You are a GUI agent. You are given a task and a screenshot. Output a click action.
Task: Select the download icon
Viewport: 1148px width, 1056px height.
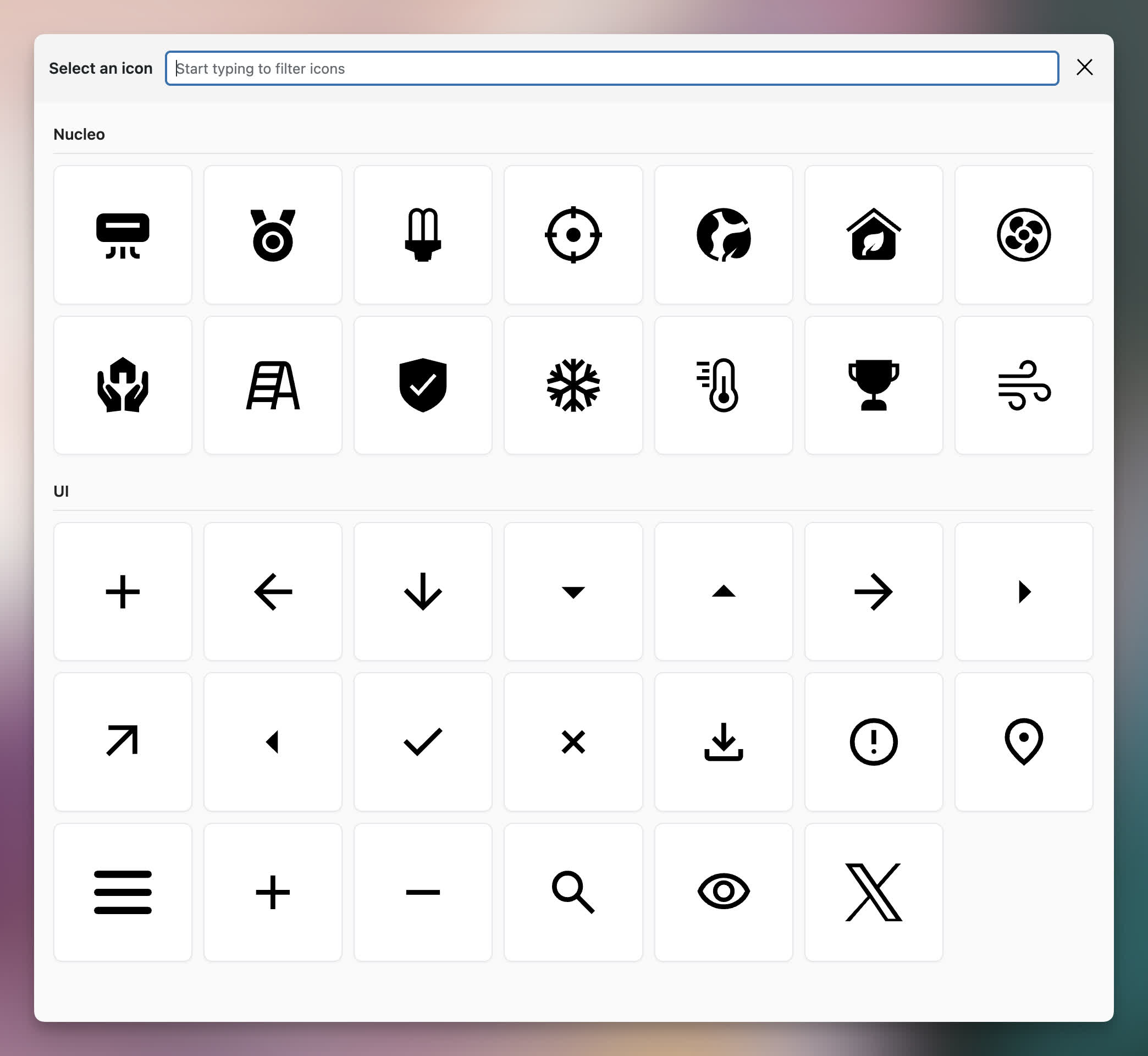[x=723, y=742]
